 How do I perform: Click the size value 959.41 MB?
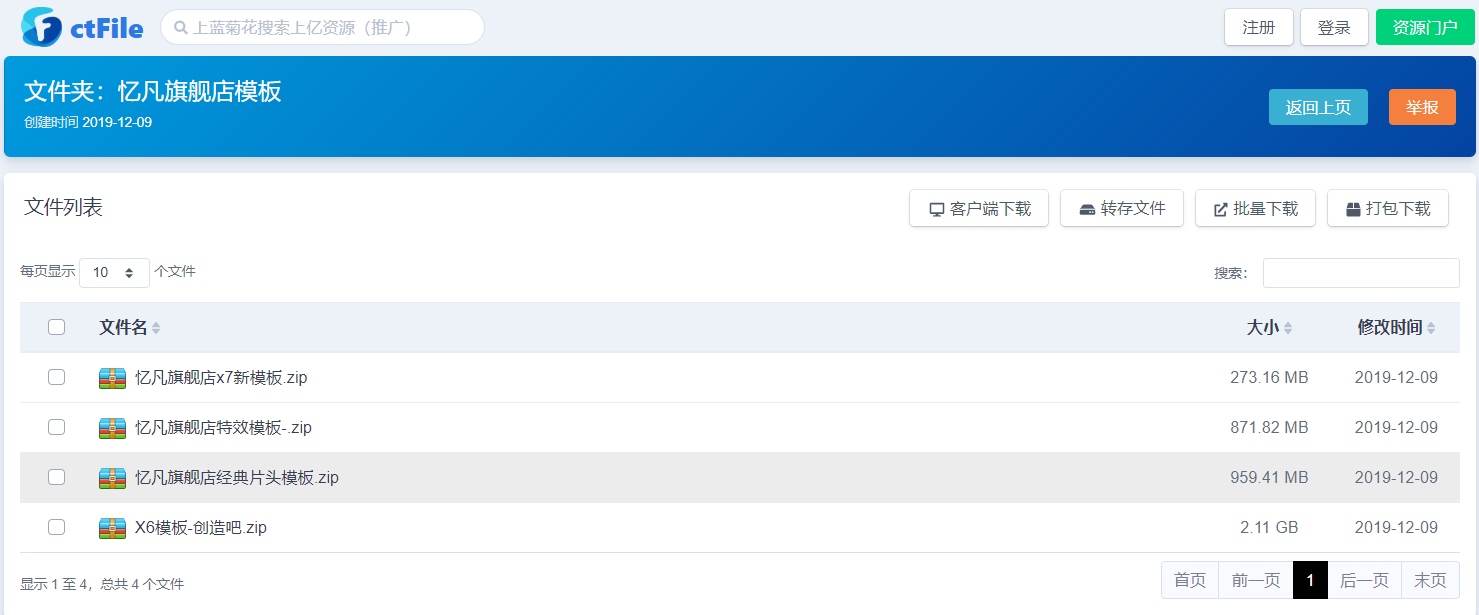1269,478
